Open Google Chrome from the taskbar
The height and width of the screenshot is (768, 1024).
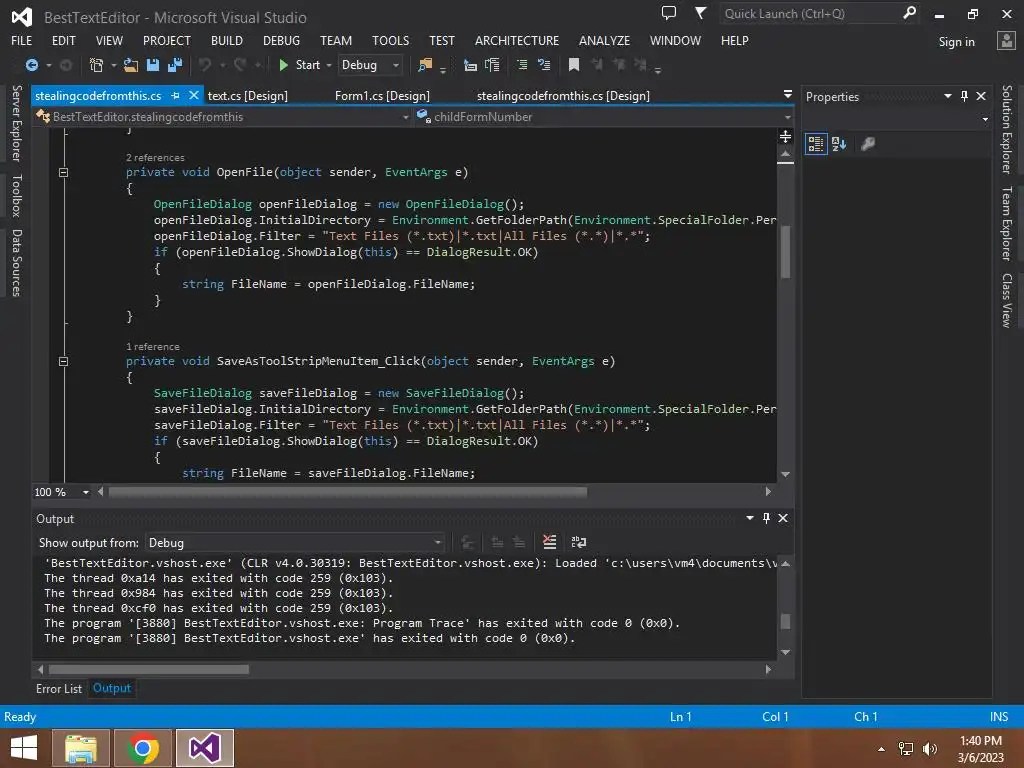click(x=142, y=748)
